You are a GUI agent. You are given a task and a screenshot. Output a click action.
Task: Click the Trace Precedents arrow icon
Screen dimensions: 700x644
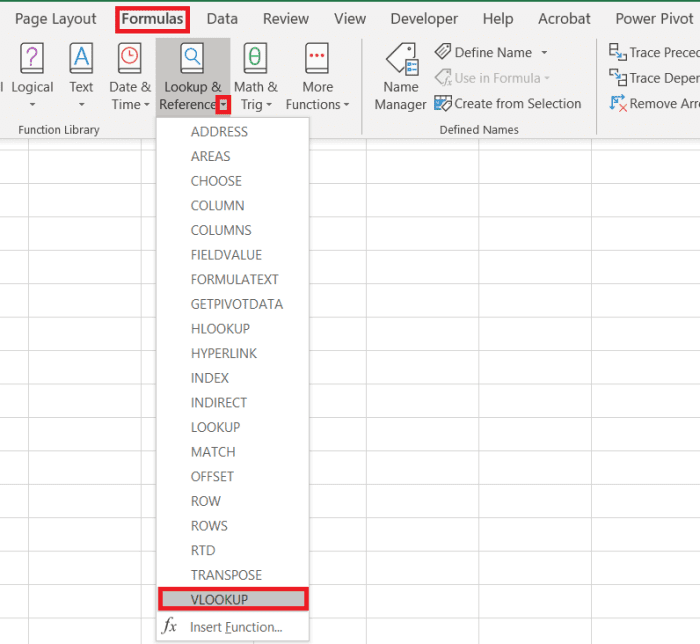pos(617,52)
